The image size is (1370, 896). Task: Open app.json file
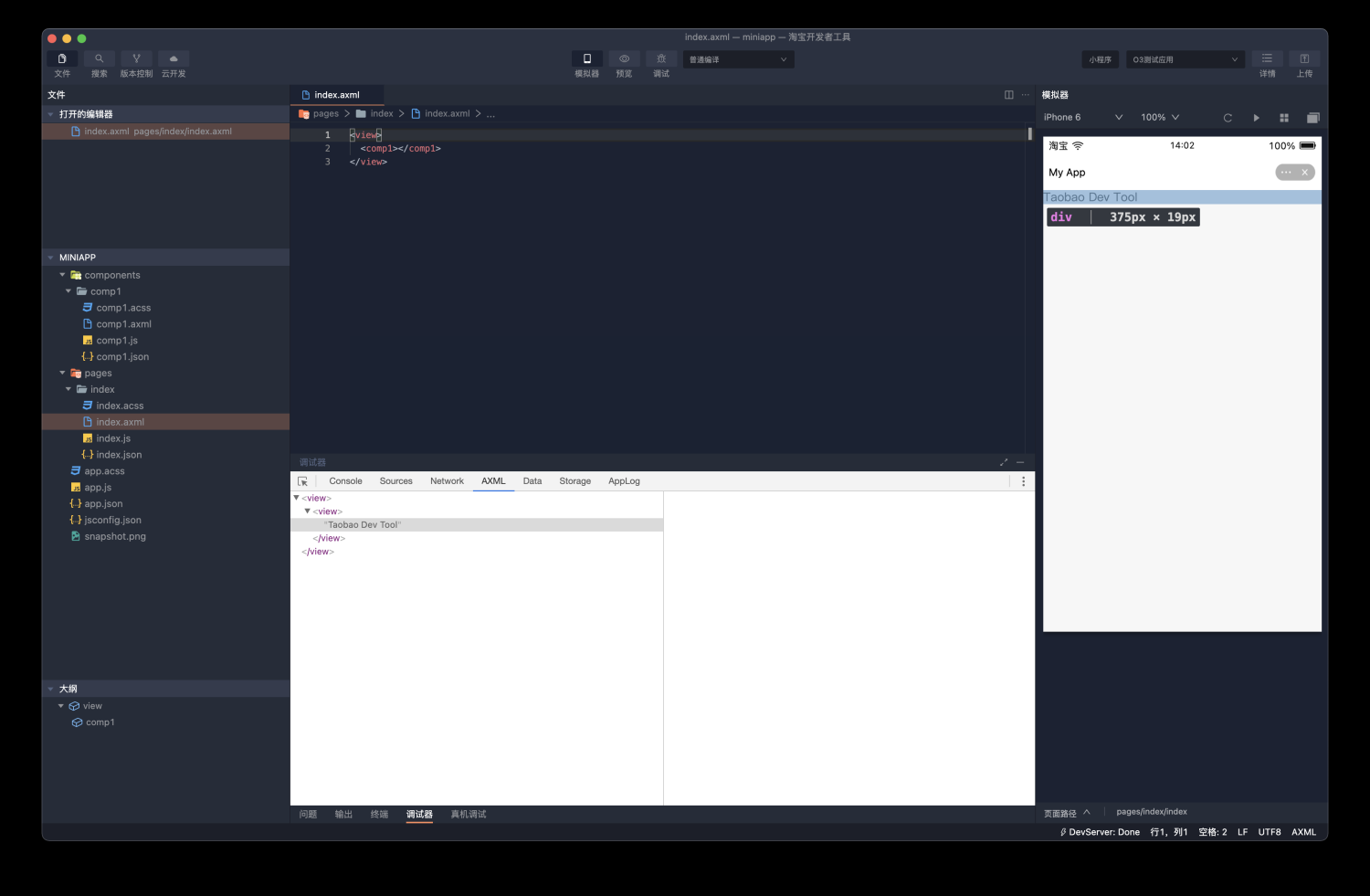pos(103,504)
